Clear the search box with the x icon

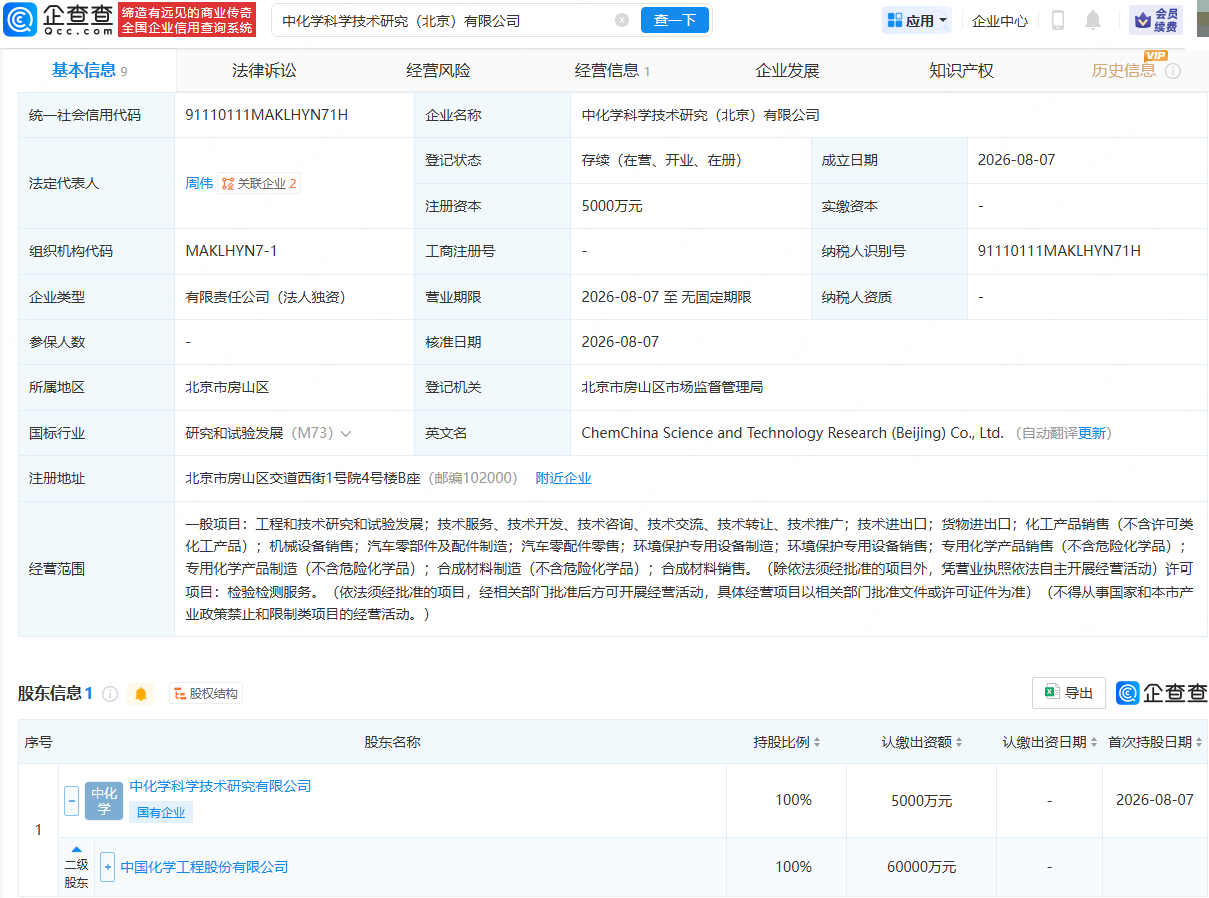[x=622, y=20]
